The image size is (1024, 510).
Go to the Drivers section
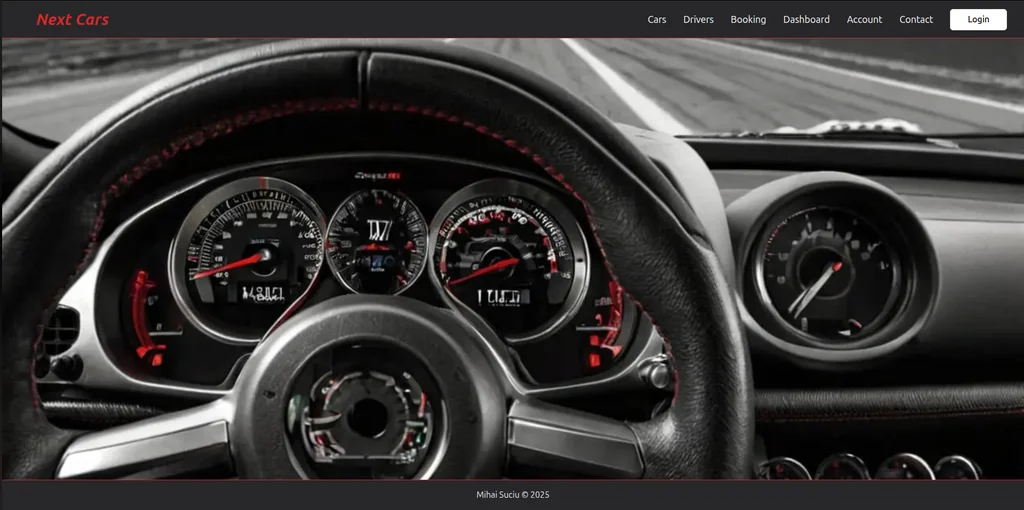pyautogui.click(x=698, y=20)
